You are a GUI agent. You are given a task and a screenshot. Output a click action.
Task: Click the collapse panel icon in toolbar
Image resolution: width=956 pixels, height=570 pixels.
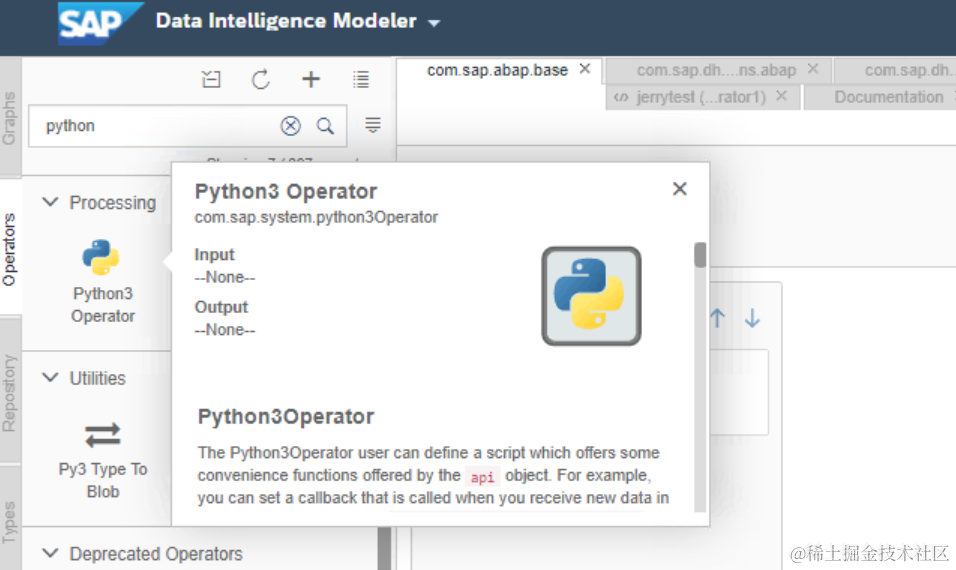click(211, 79)
